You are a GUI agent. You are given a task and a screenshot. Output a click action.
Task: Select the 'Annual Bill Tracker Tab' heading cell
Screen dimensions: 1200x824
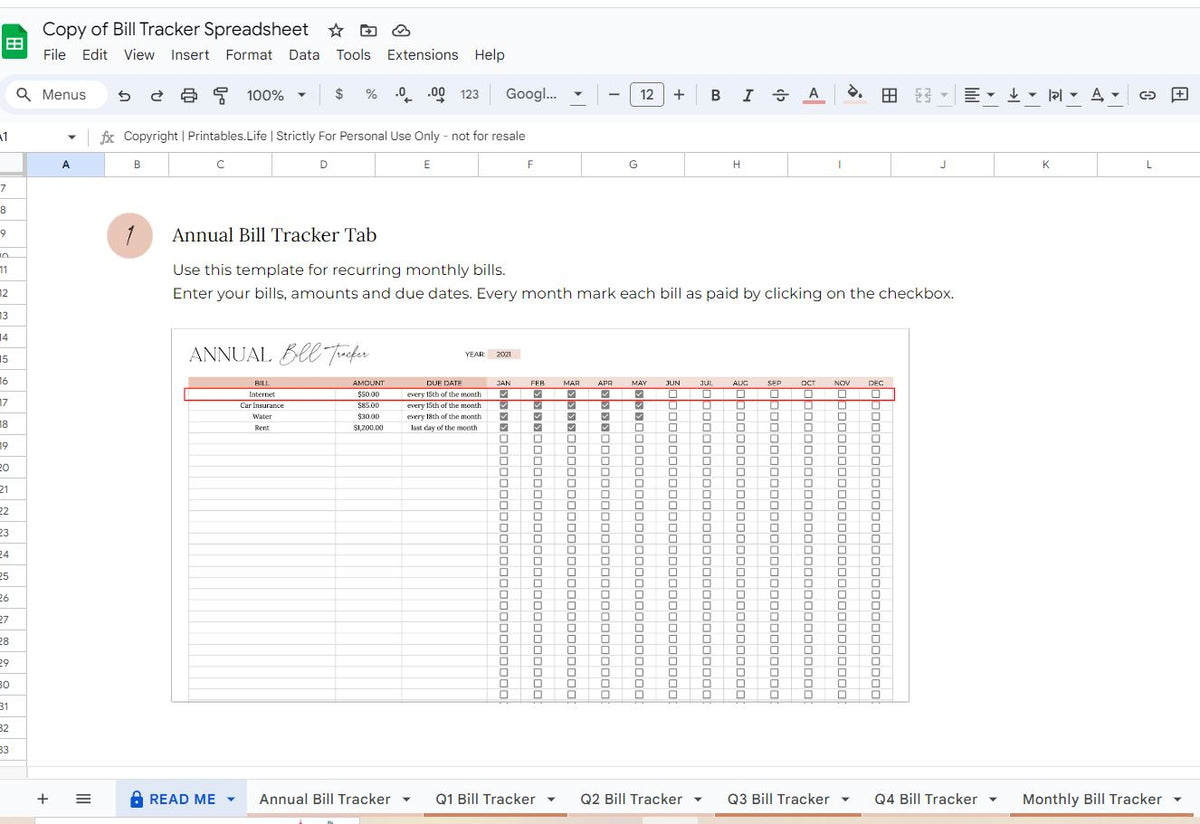click(x=274, y=235)
